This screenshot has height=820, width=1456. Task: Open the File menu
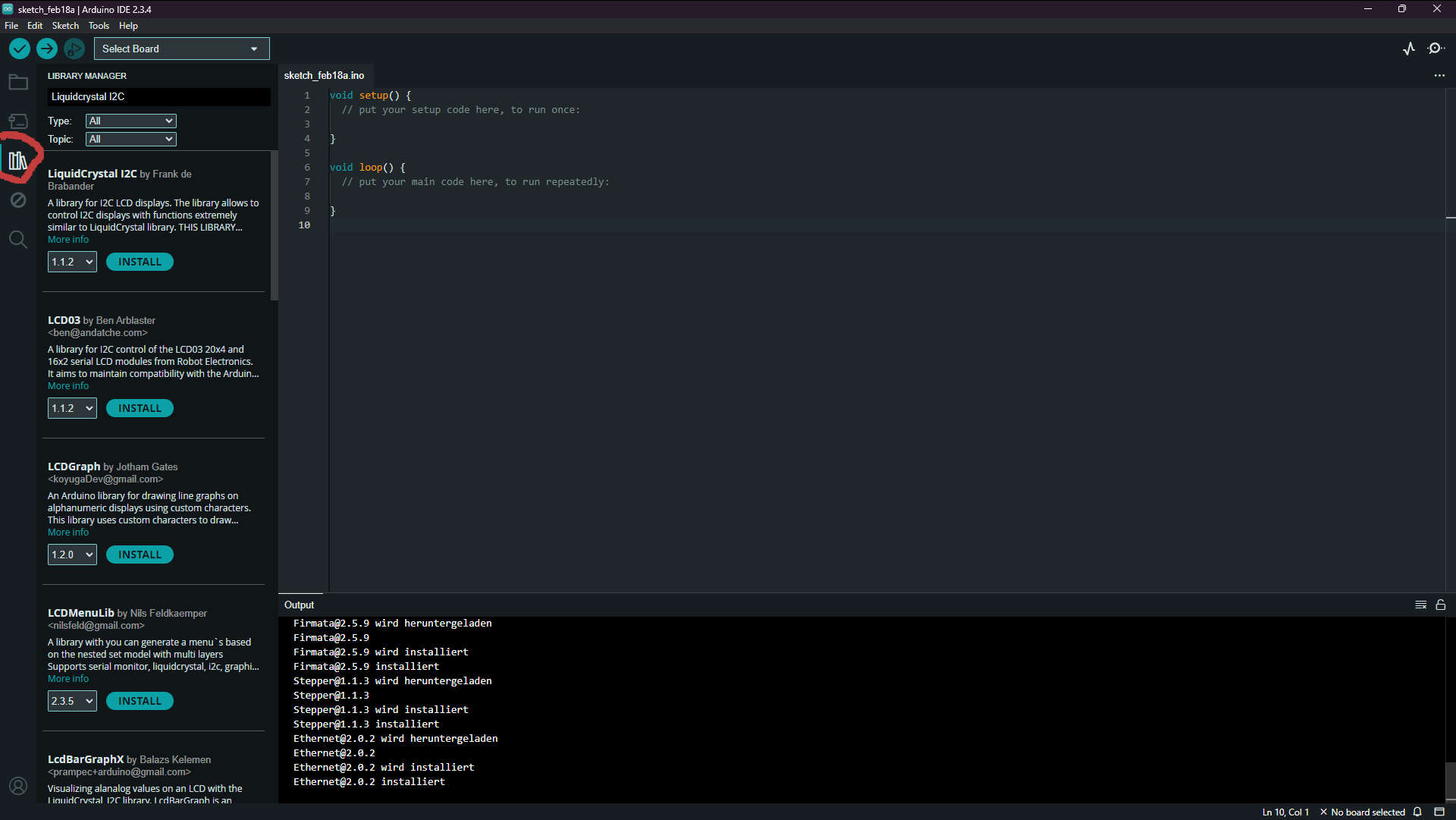pyautogui.click(x=11, y=26)
